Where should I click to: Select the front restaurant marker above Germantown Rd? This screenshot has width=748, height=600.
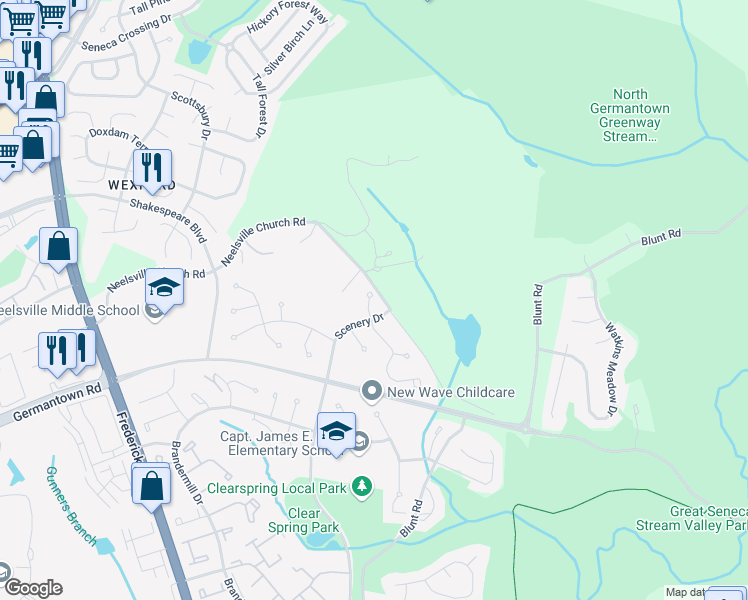[57, 353]
